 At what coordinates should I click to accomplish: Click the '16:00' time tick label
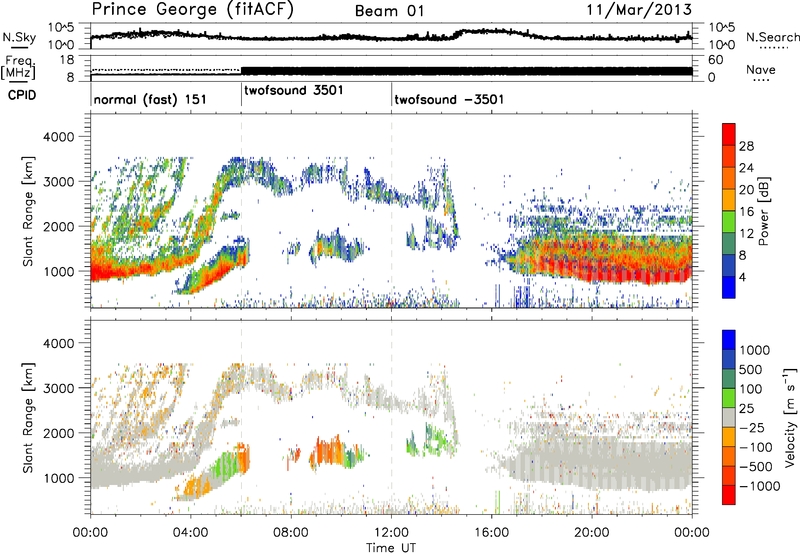[x=492, y=533]
